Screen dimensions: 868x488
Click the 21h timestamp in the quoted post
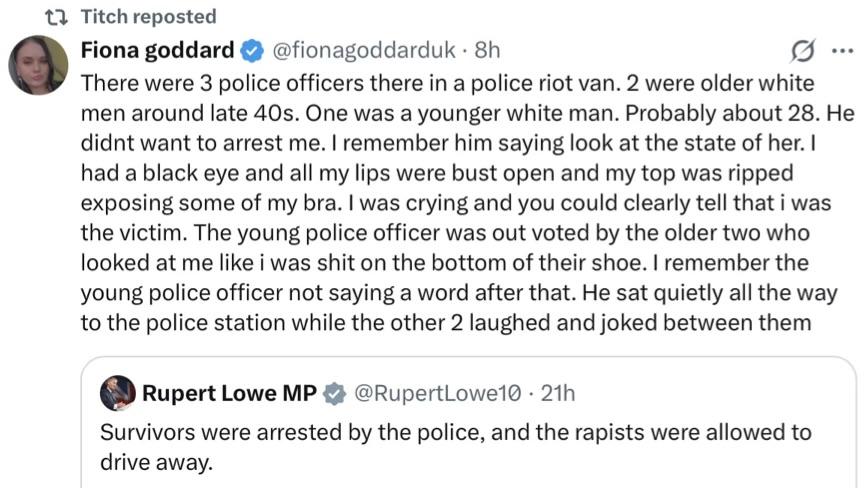click(558, 393)
